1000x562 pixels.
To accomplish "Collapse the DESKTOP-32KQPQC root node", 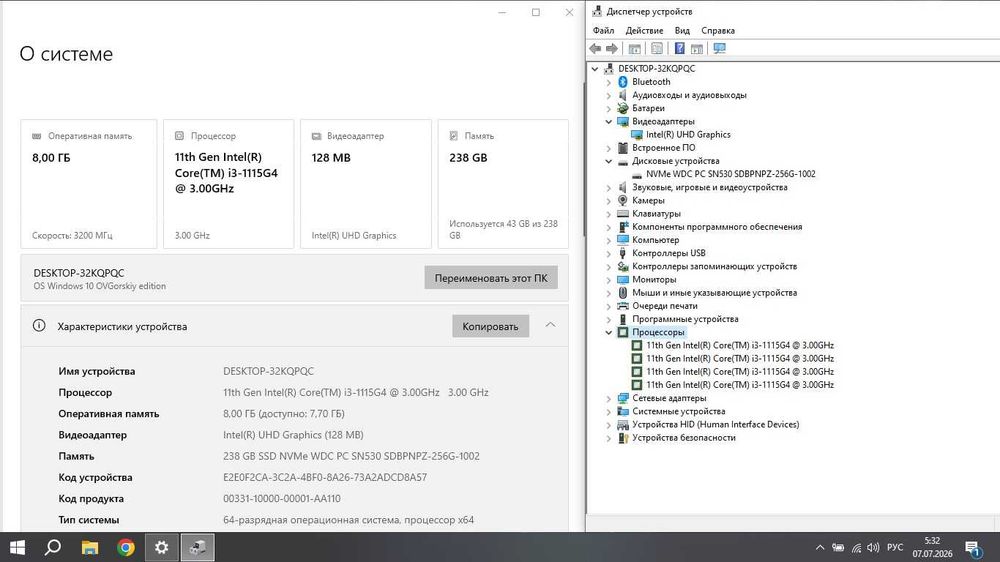I will pos(595,68).
